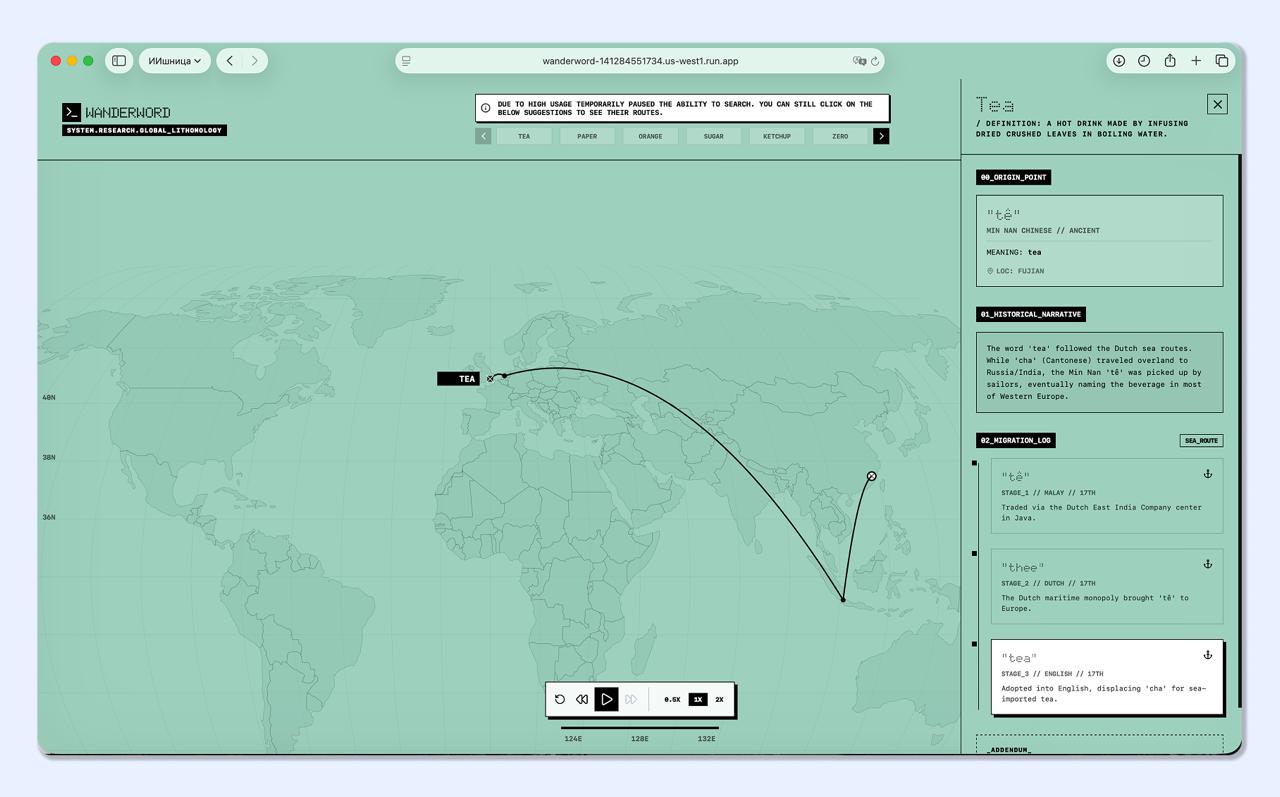Open a new tab
The image size is (1280, 797).
[x=1196, y=61]
